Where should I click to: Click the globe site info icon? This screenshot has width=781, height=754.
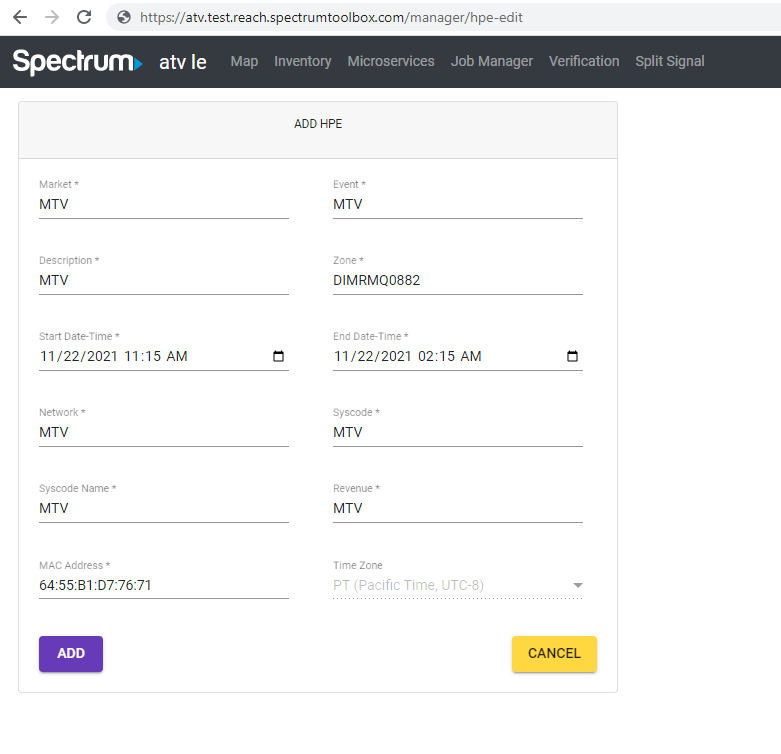pos(124,17)
